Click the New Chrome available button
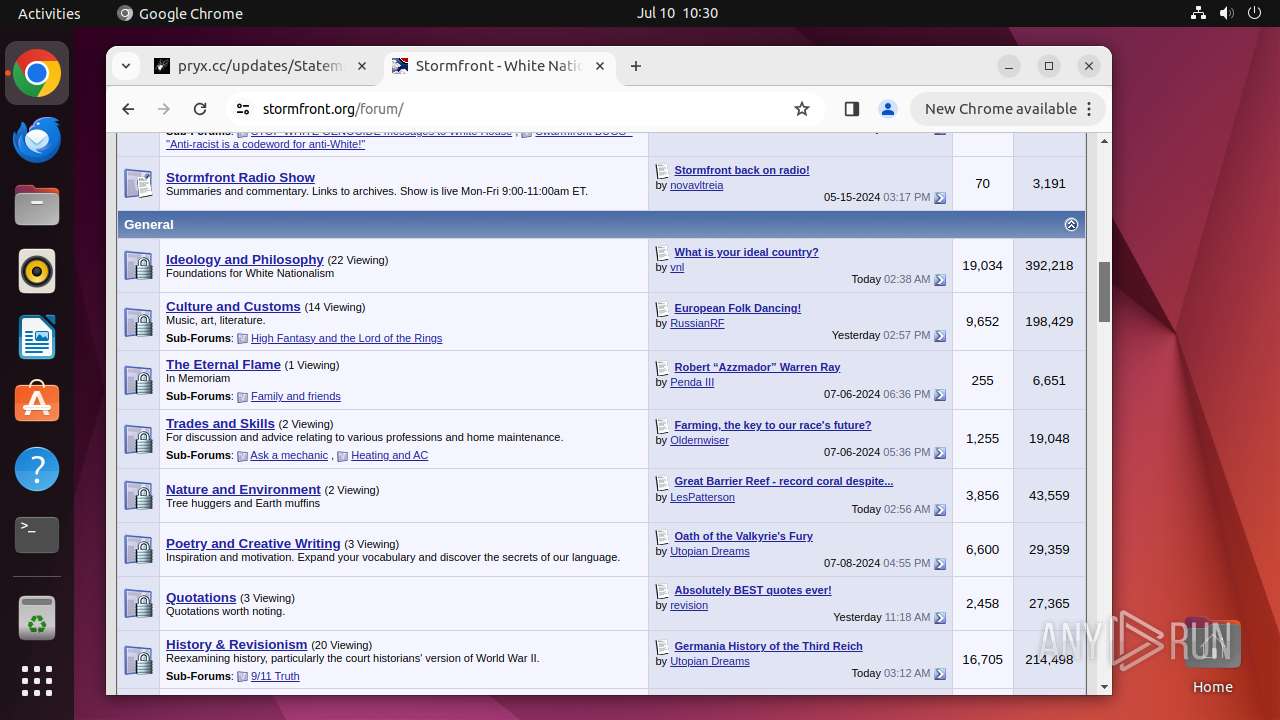 (1000, 109)
